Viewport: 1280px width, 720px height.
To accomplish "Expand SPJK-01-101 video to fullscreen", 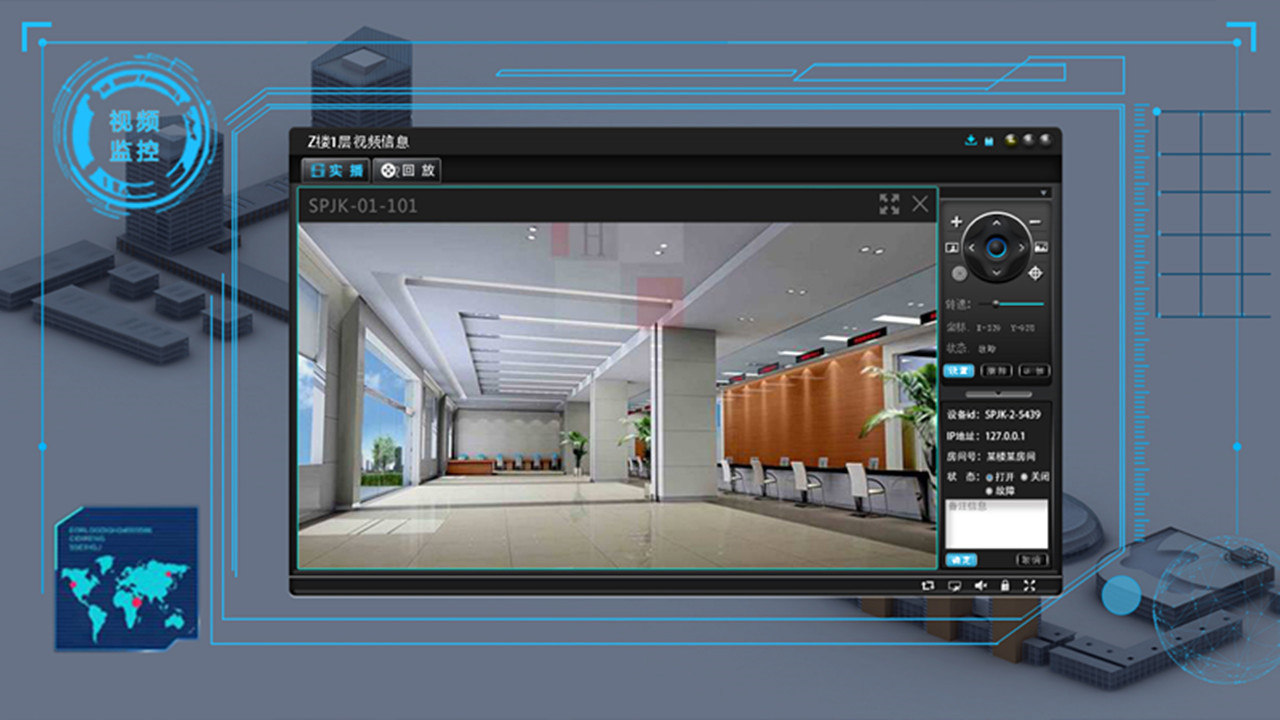I will coord(889,204).
